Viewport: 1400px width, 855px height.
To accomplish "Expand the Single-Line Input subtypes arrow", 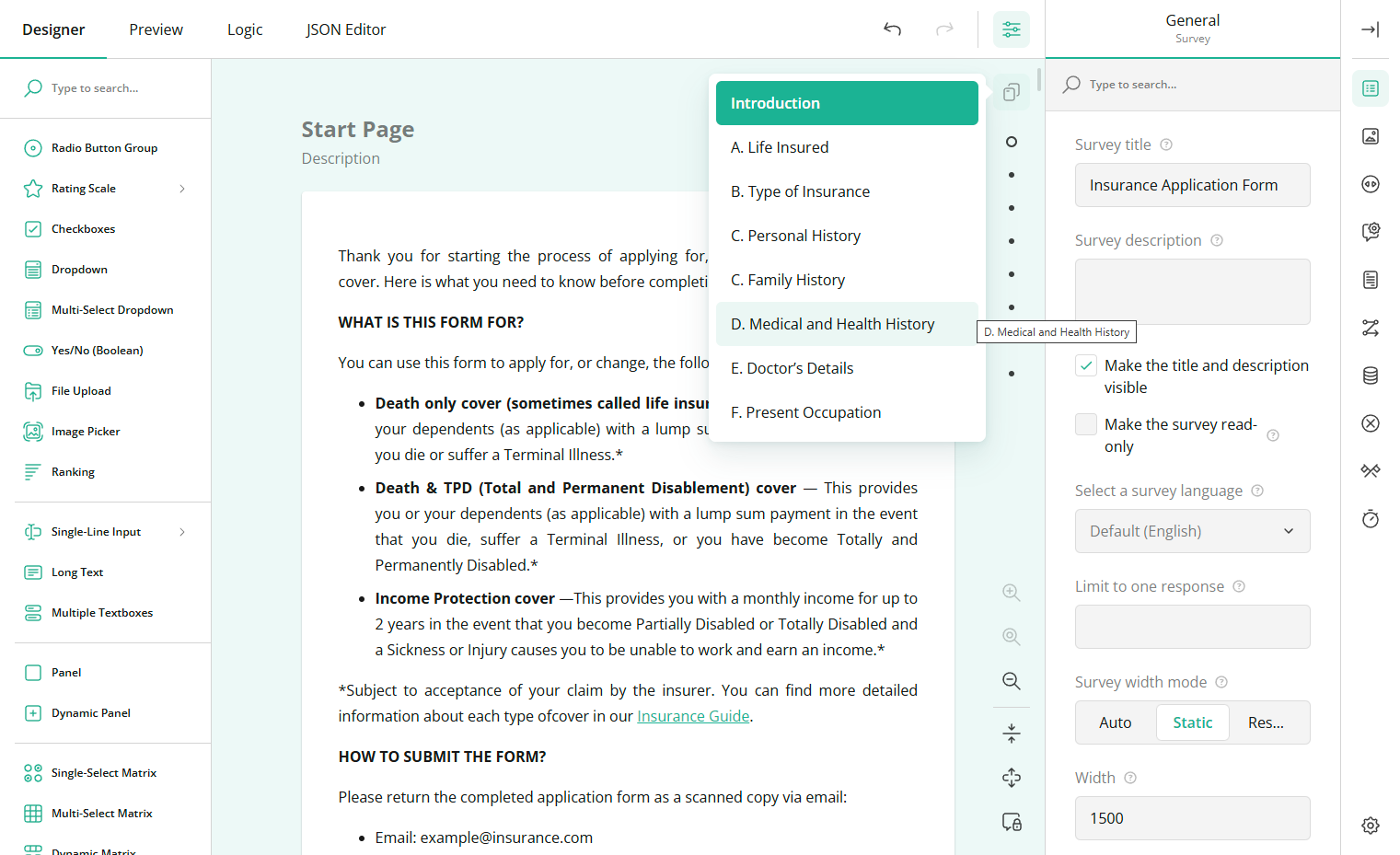I will pos(182,532).
